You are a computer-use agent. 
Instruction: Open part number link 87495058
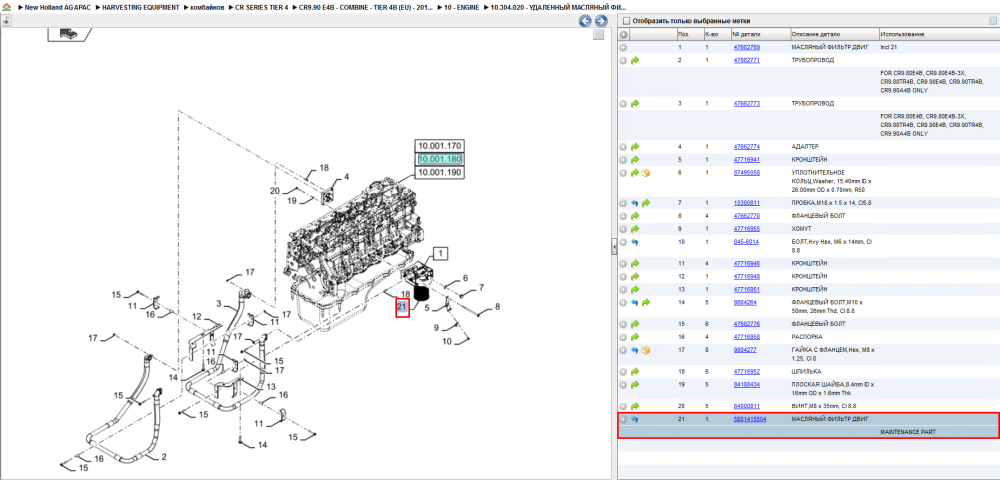(746, 172)
